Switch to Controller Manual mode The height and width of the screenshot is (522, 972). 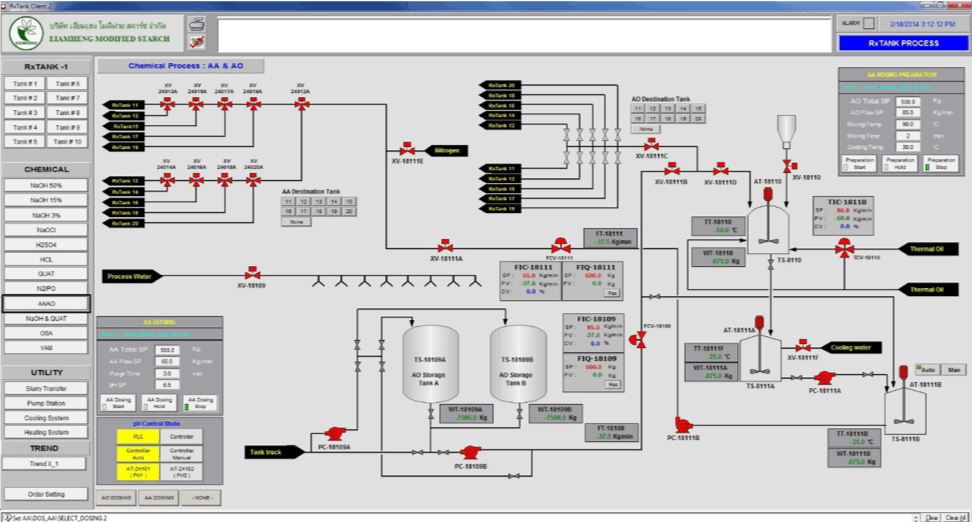tap(182, 454)
